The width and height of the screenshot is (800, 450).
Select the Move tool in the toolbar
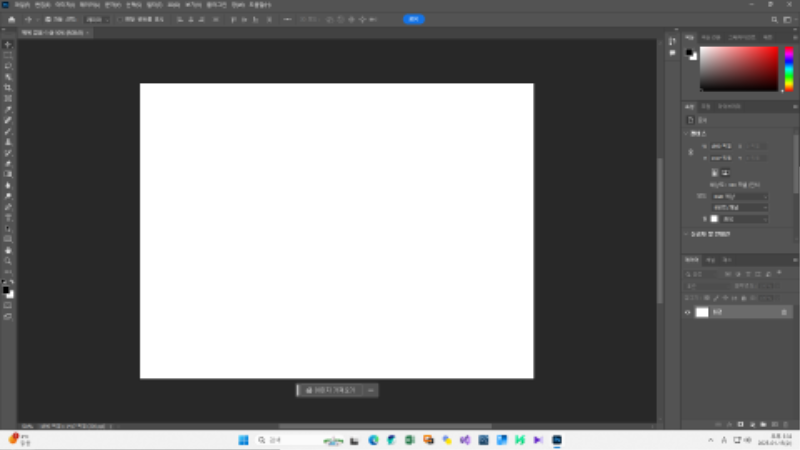pos(8,44)
